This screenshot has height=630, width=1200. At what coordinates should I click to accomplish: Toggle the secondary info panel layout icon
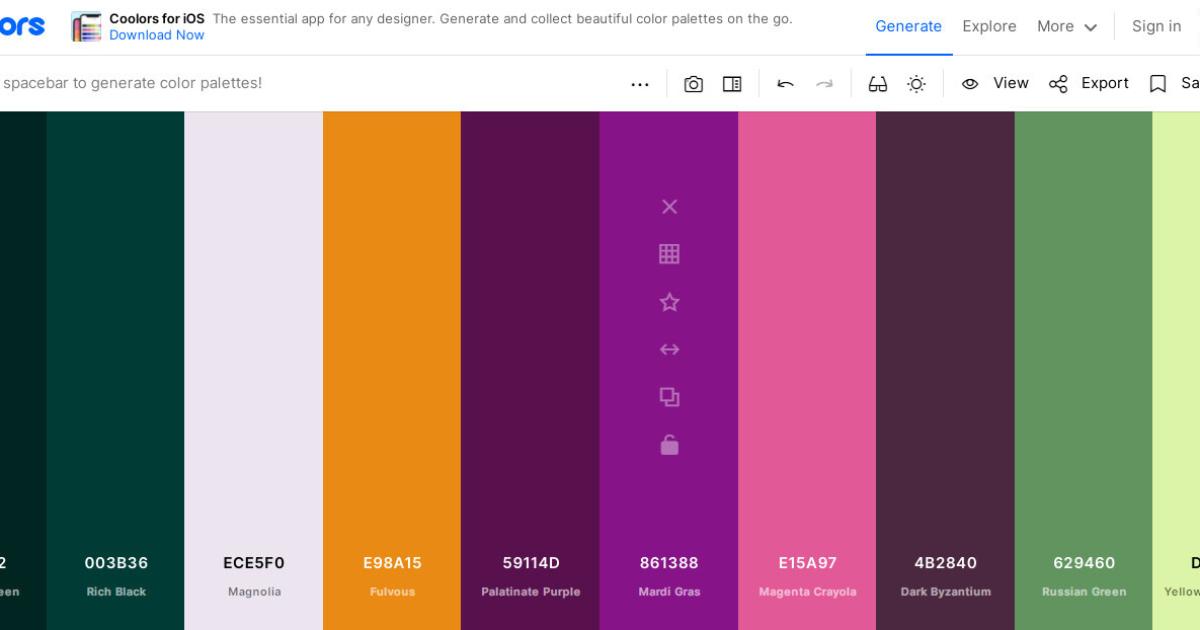pyautogui.click(x=732, y=84)
